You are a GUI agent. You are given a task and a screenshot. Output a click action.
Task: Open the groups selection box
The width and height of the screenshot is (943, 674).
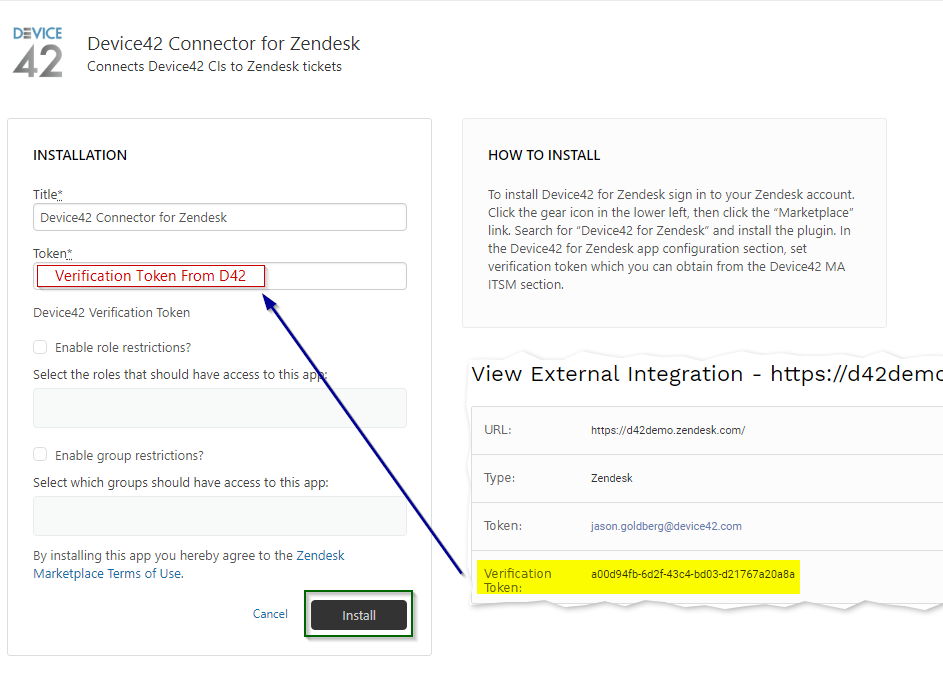pos(220,516)
